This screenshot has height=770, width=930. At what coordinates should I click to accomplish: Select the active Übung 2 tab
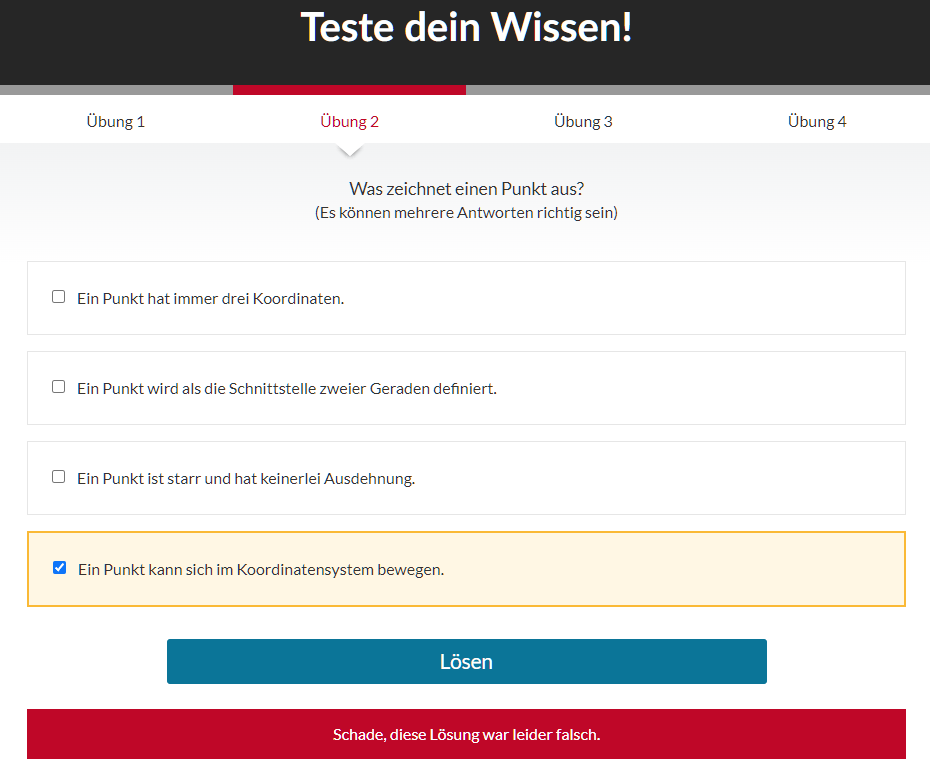tap(349, 121)
